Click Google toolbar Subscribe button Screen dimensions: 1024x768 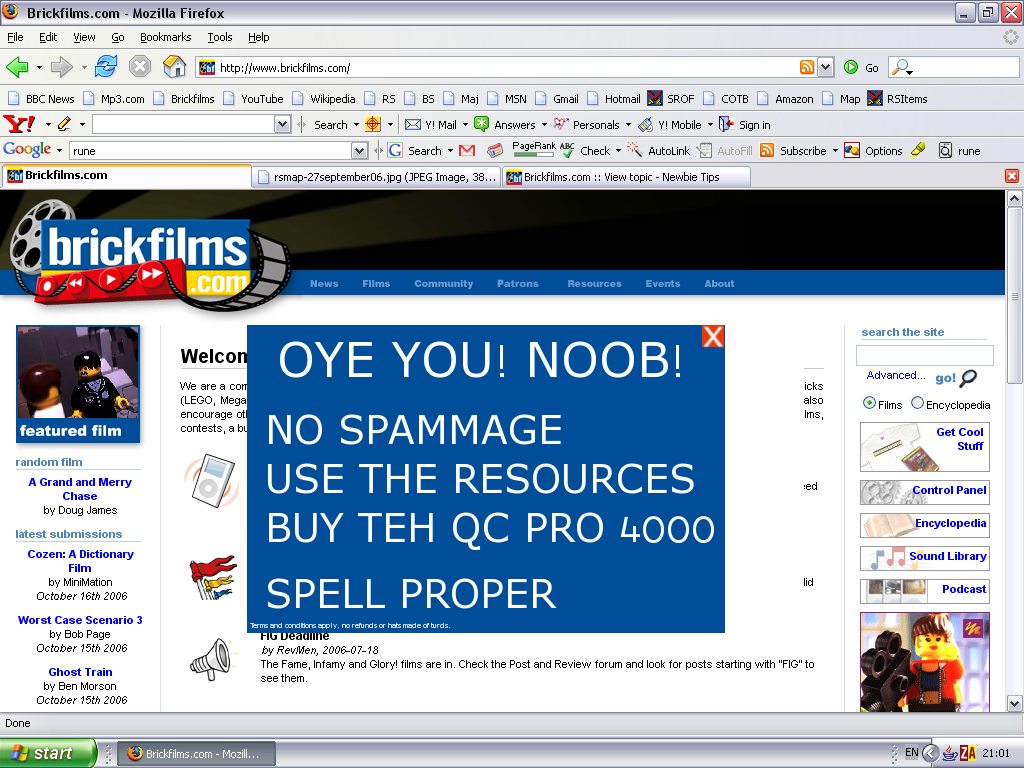[793, 151]
